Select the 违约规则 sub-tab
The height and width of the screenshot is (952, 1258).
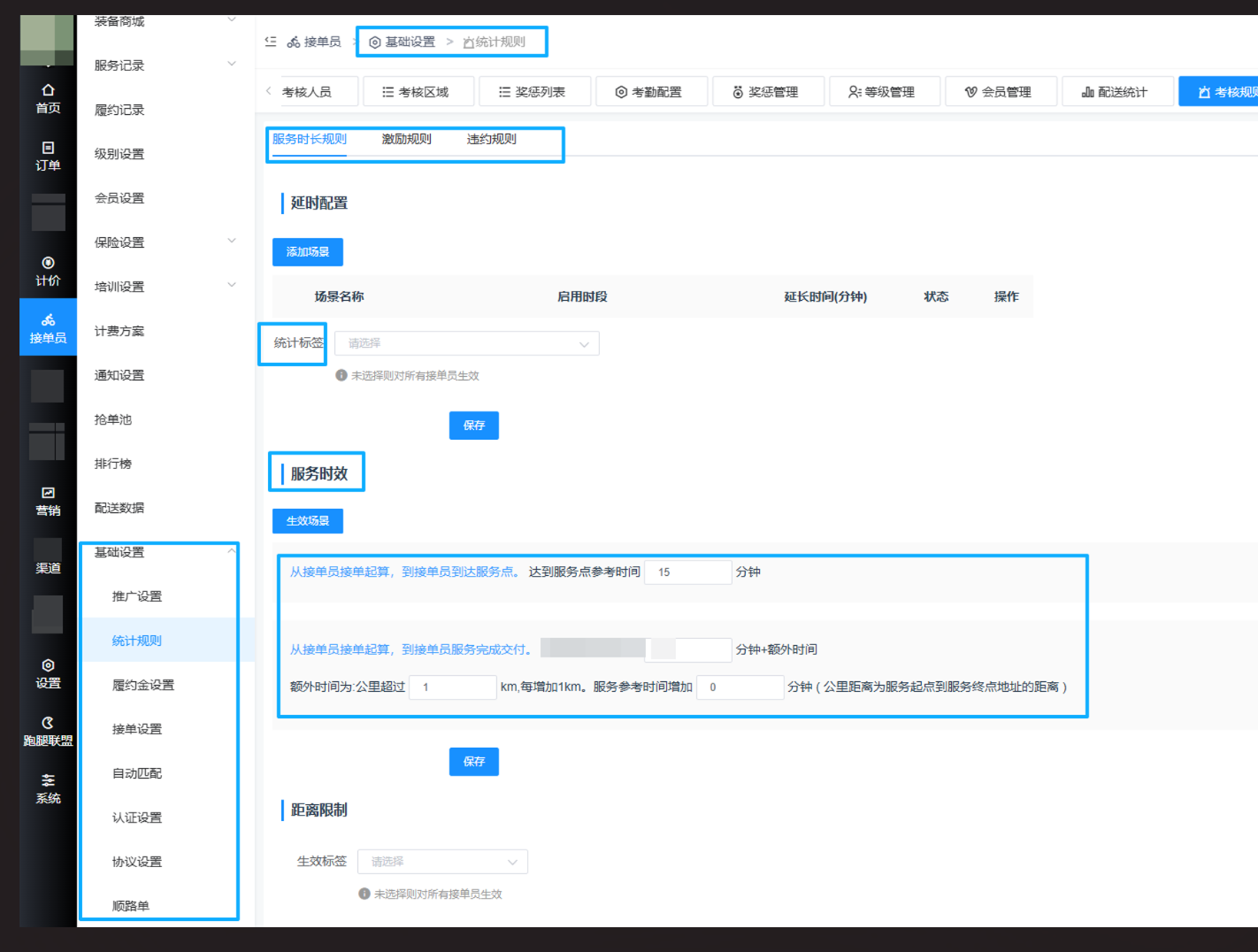pyautogui.click(x=492, y=139)
